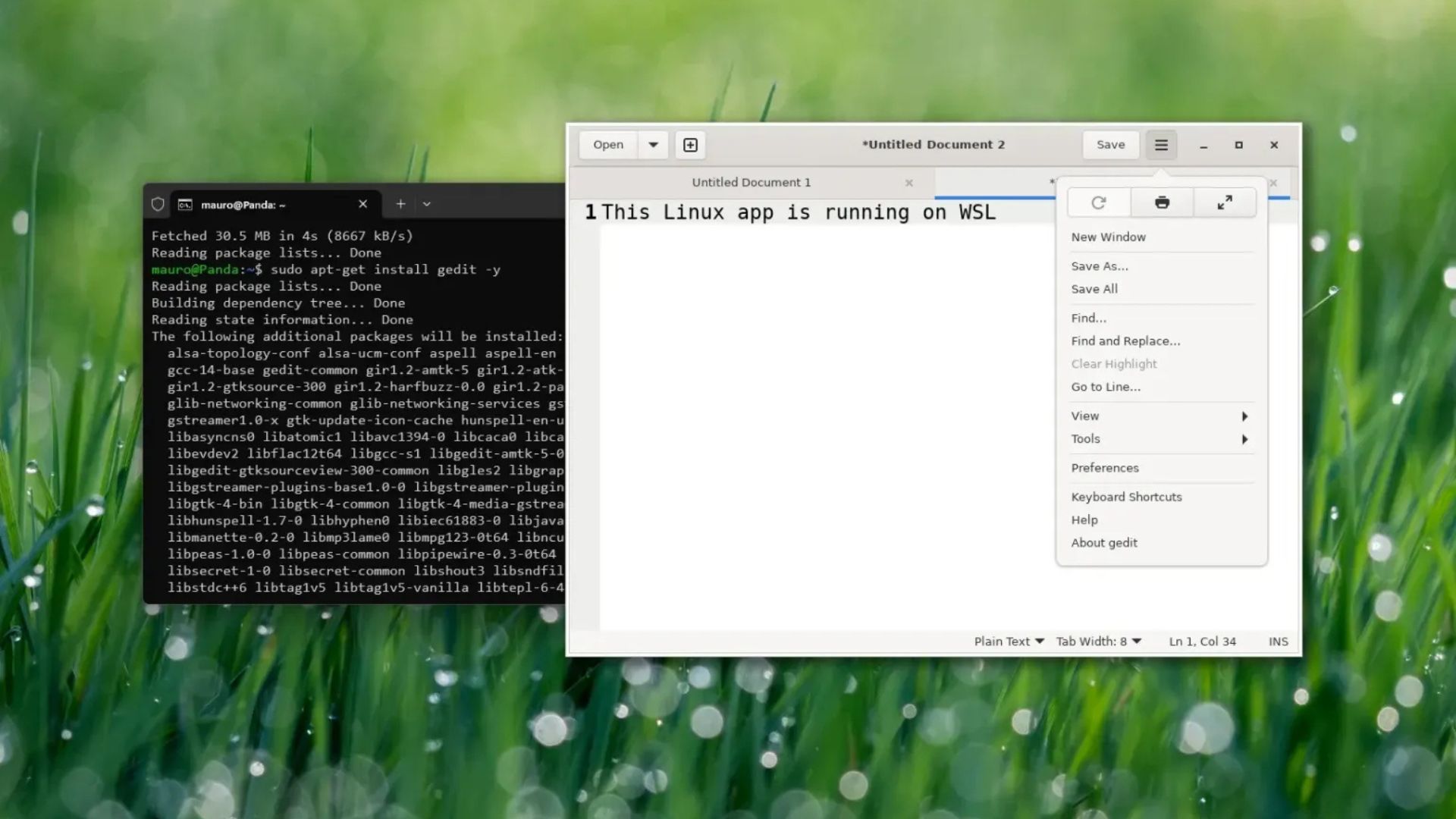Switch to the Untitled Document 1 tab
Screen dimensions: 1456x819
coord(752,182)
